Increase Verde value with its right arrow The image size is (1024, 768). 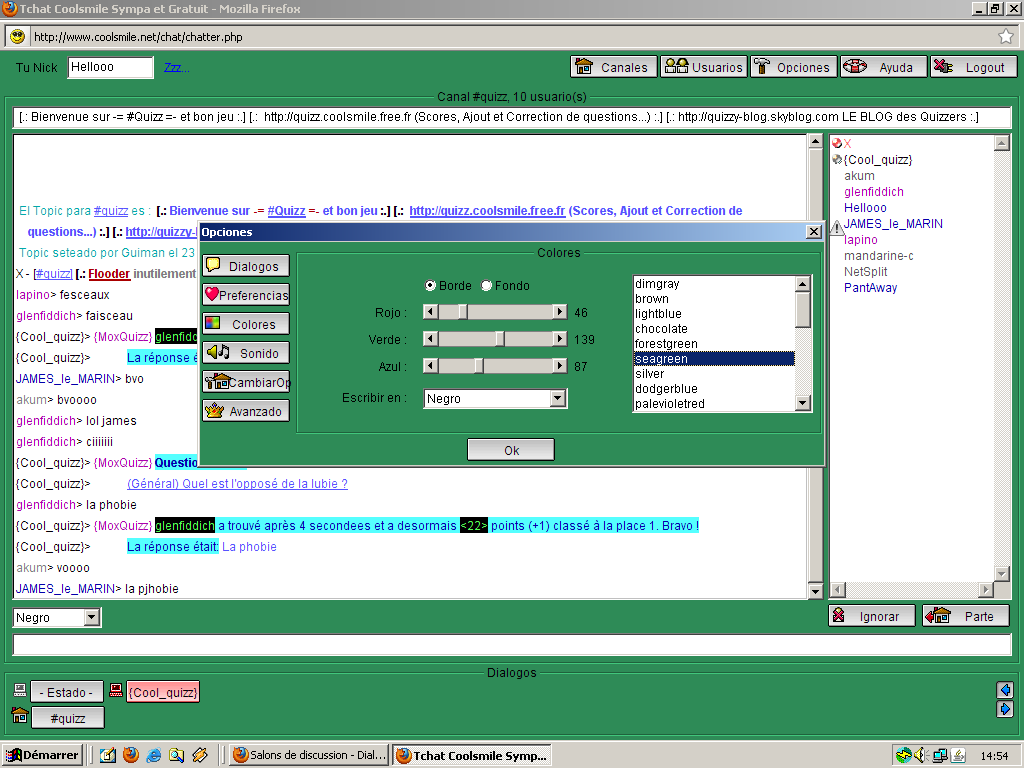[x=560, y=339]
